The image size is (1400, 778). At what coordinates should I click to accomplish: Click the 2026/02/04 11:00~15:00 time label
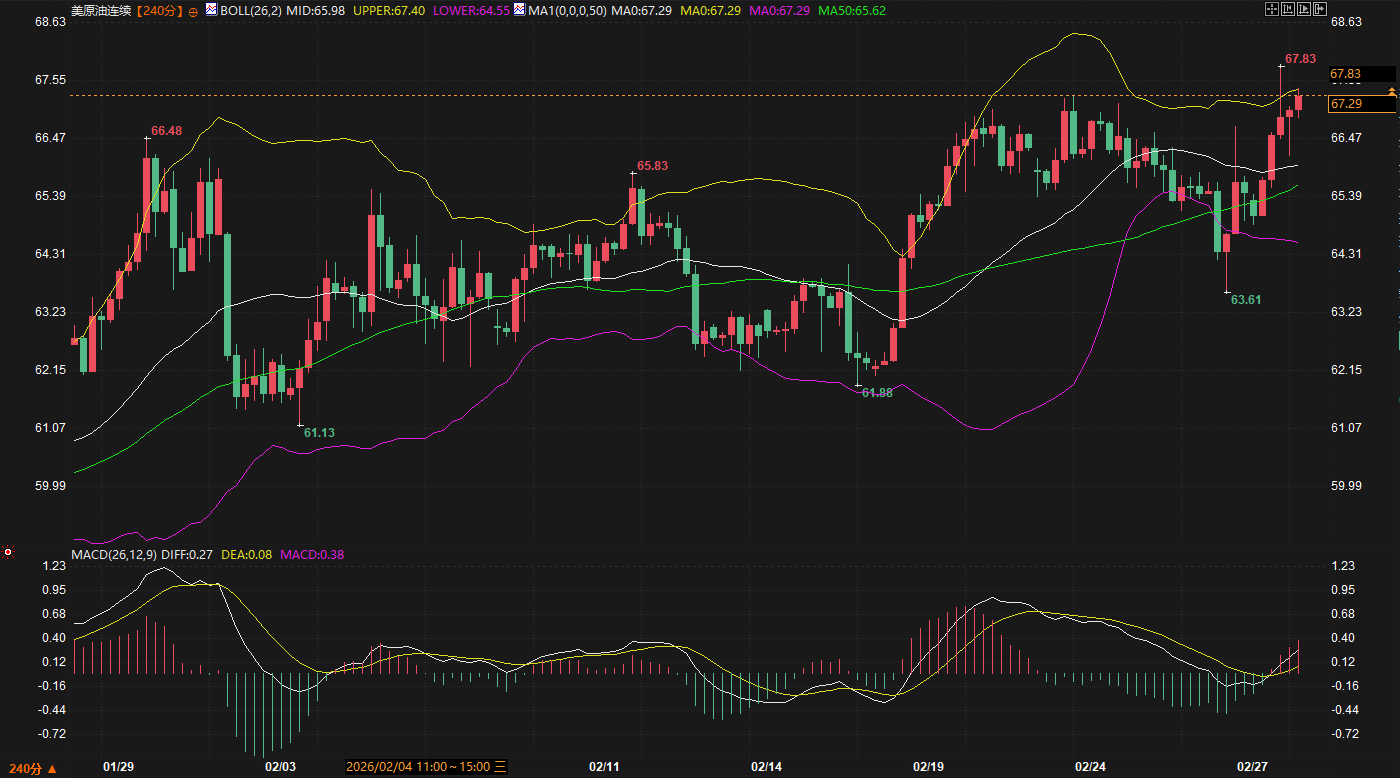418,767
